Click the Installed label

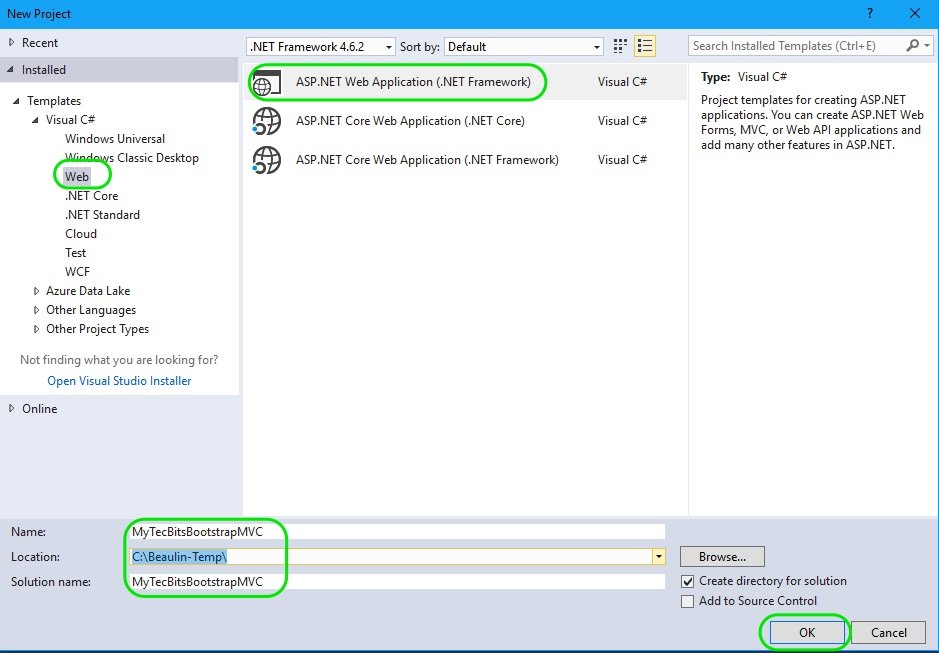pyautogui.click(x=44, y=69)
